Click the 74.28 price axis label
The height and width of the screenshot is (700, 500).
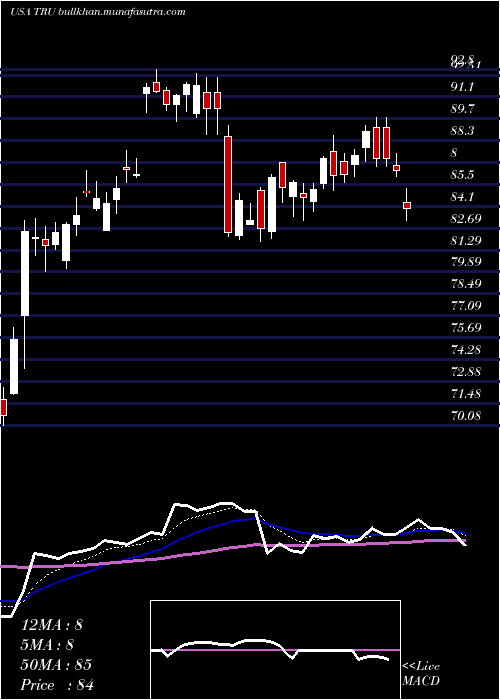[x=465, y=350]
